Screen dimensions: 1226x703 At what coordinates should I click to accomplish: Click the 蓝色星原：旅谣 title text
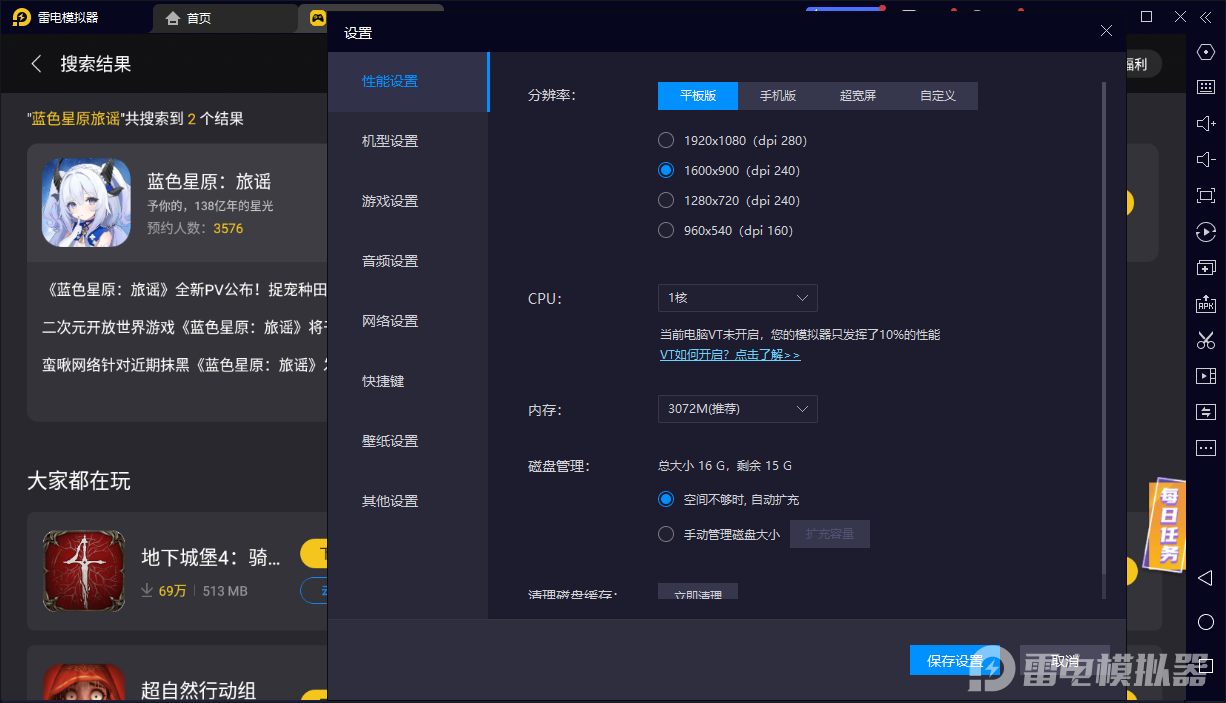(x=209, y=182)
